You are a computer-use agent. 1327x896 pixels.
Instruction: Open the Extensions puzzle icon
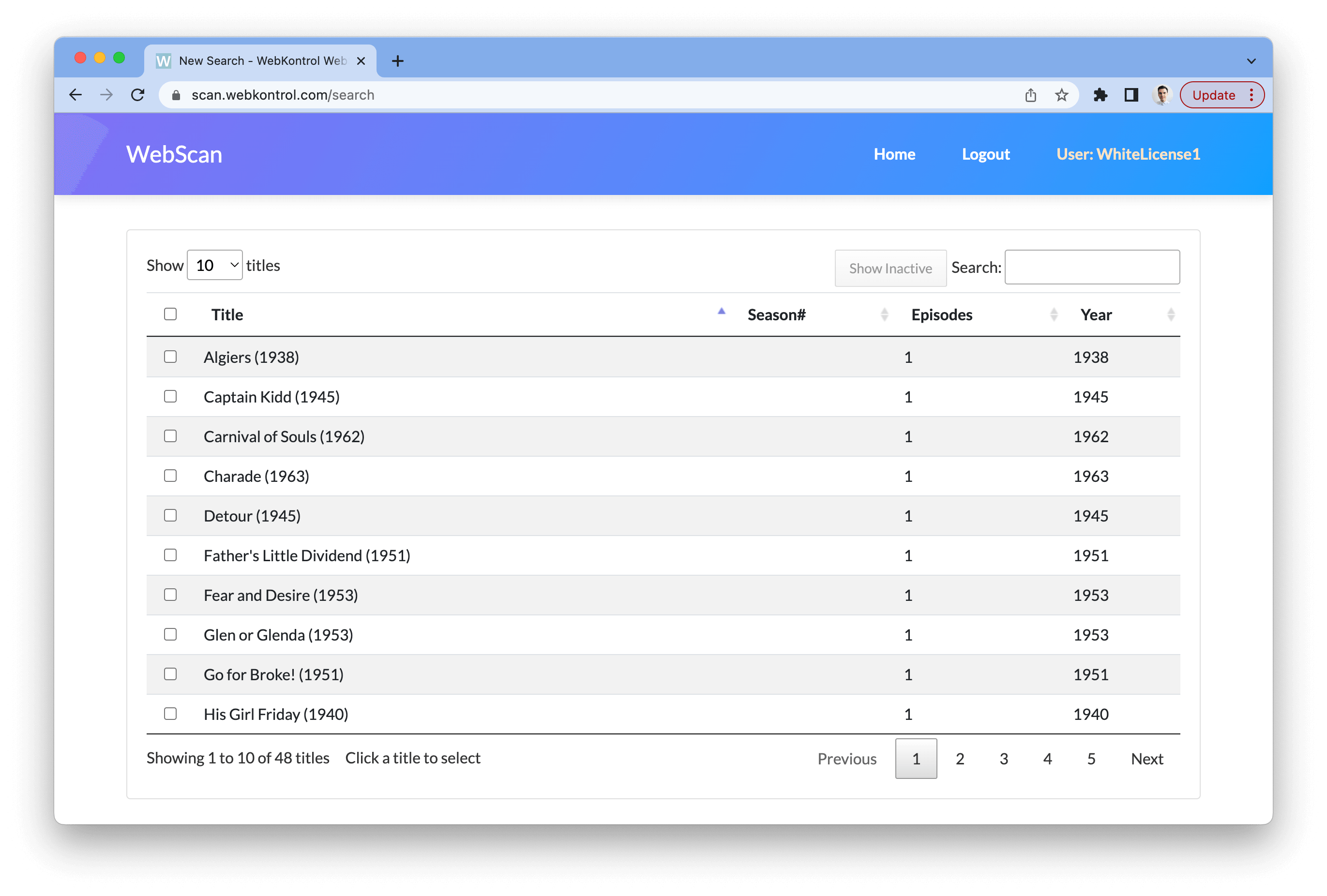tap(1100, 95)
